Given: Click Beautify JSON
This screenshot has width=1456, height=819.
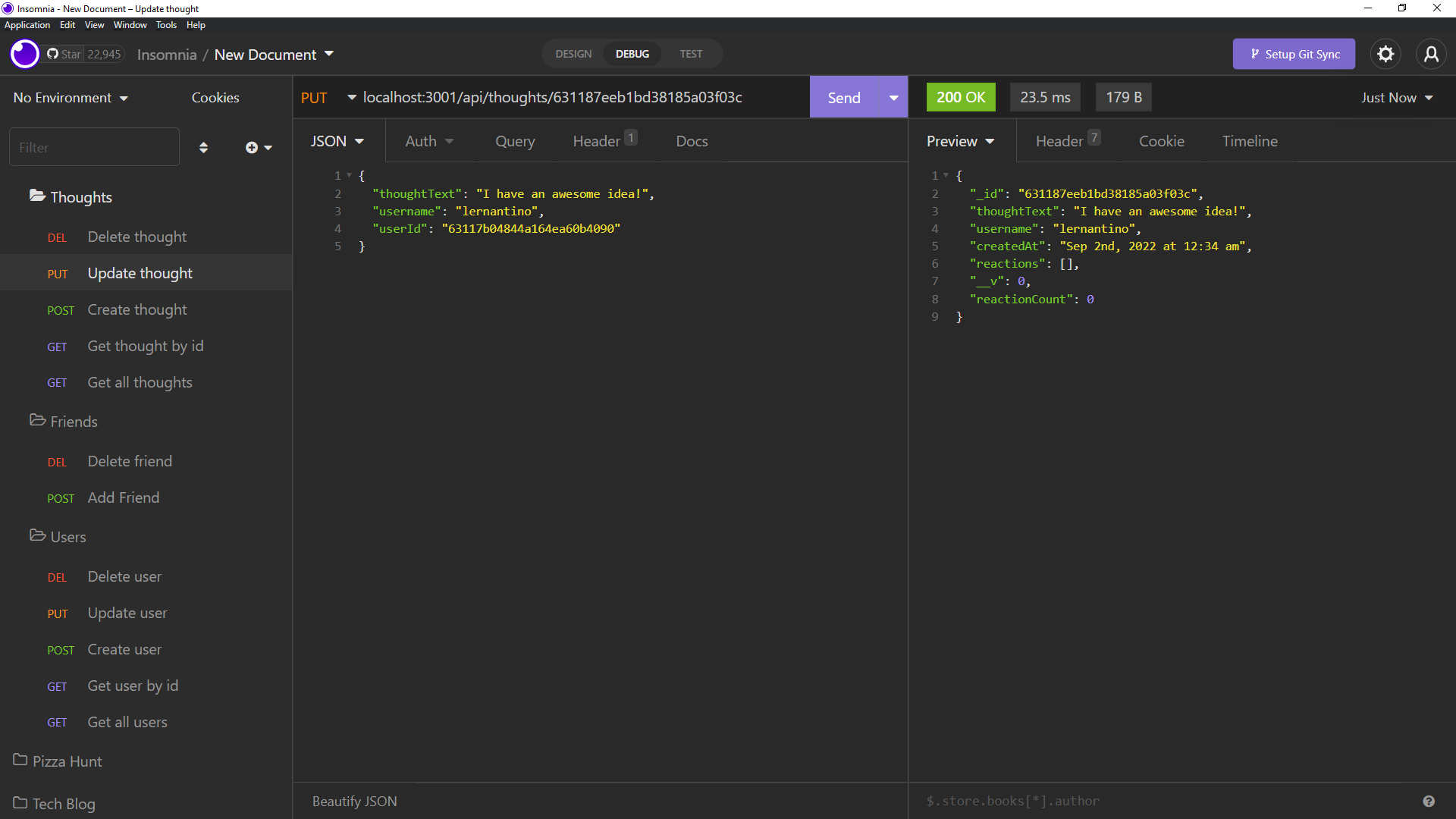Looking at the screenshot, I should tap(354, 801).
